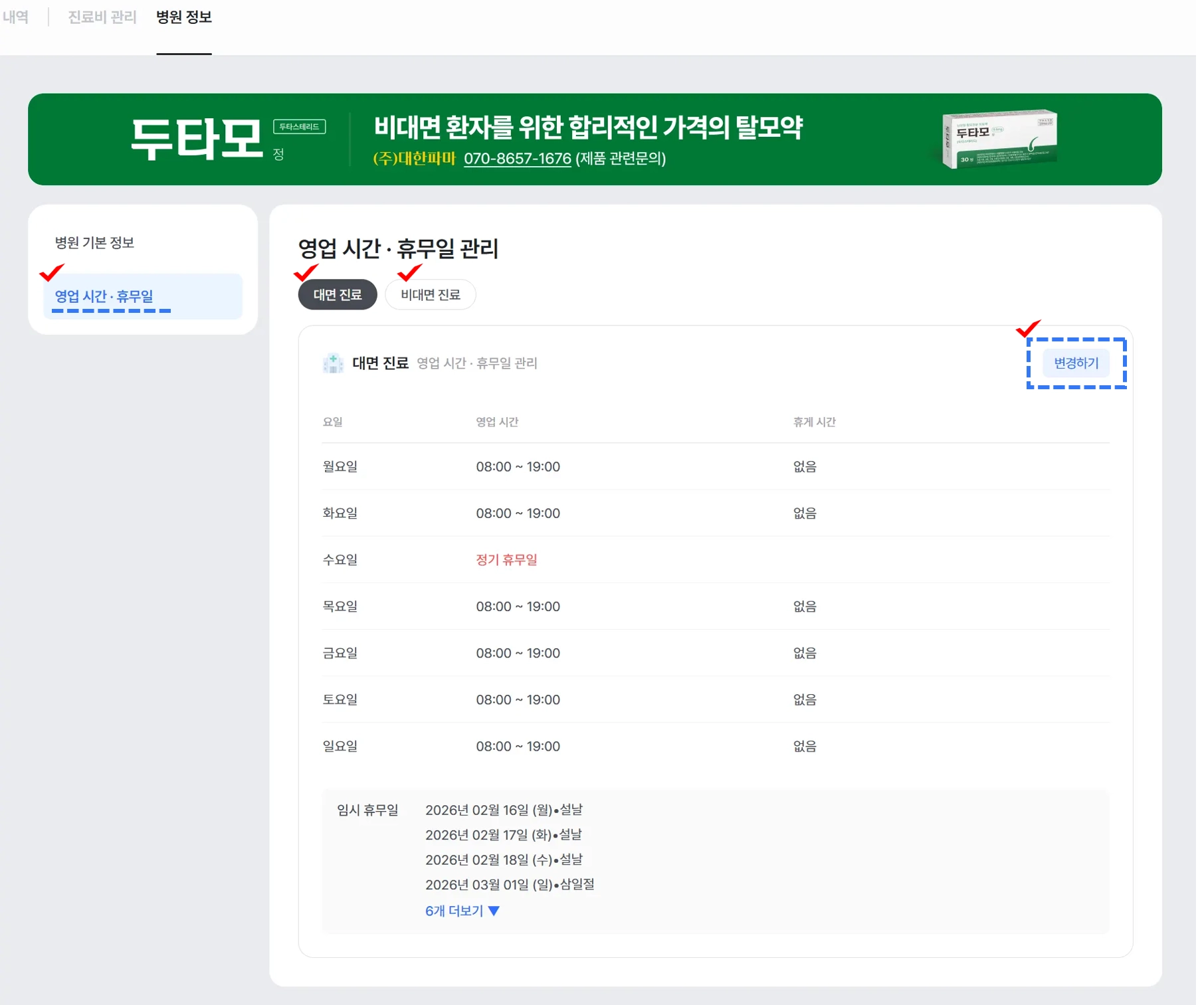Image resolution: width=1204 pixels, height=1005 pixels.
Task: Go to the 내역 tab
Action: click(x=15, y=17)
